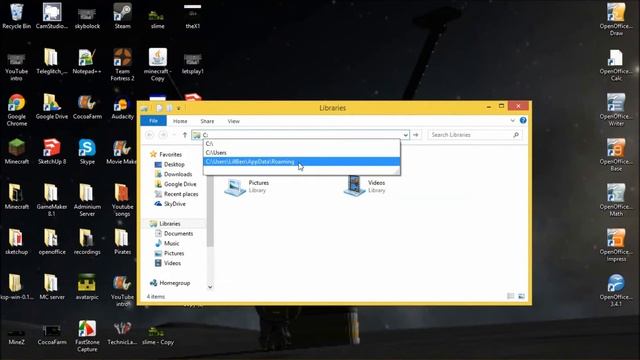Select the Team Fortress 2 shortcut
The width and height of the screenshot is (640, 360).
tap(122, 64)
